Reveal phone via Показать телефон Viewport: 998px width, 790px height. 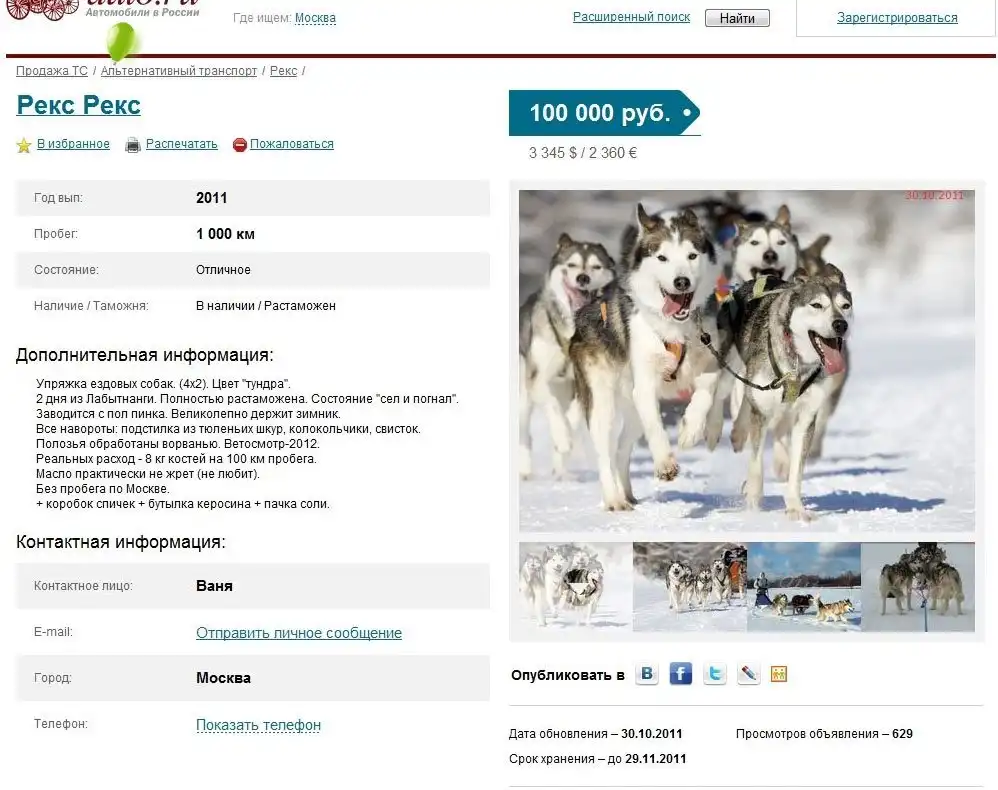click(x=258, y=725)
